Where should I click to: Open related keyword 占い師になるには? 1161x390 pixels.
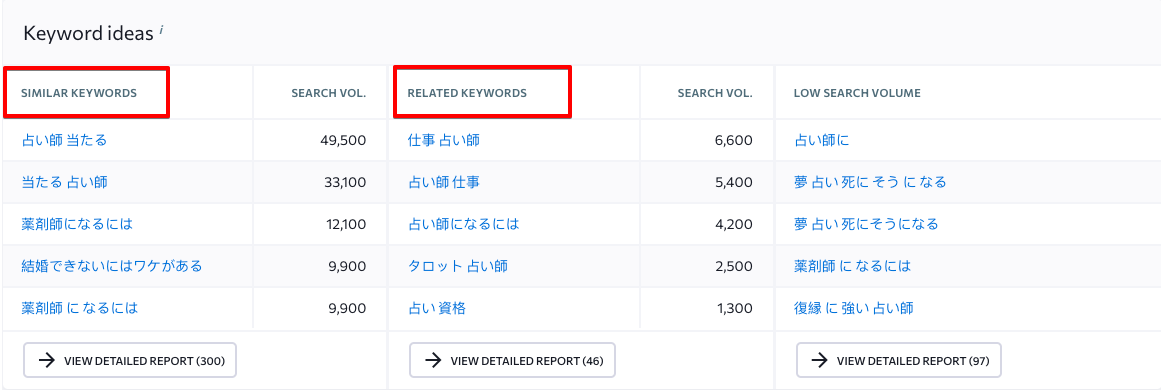click(x=464, y=223)
